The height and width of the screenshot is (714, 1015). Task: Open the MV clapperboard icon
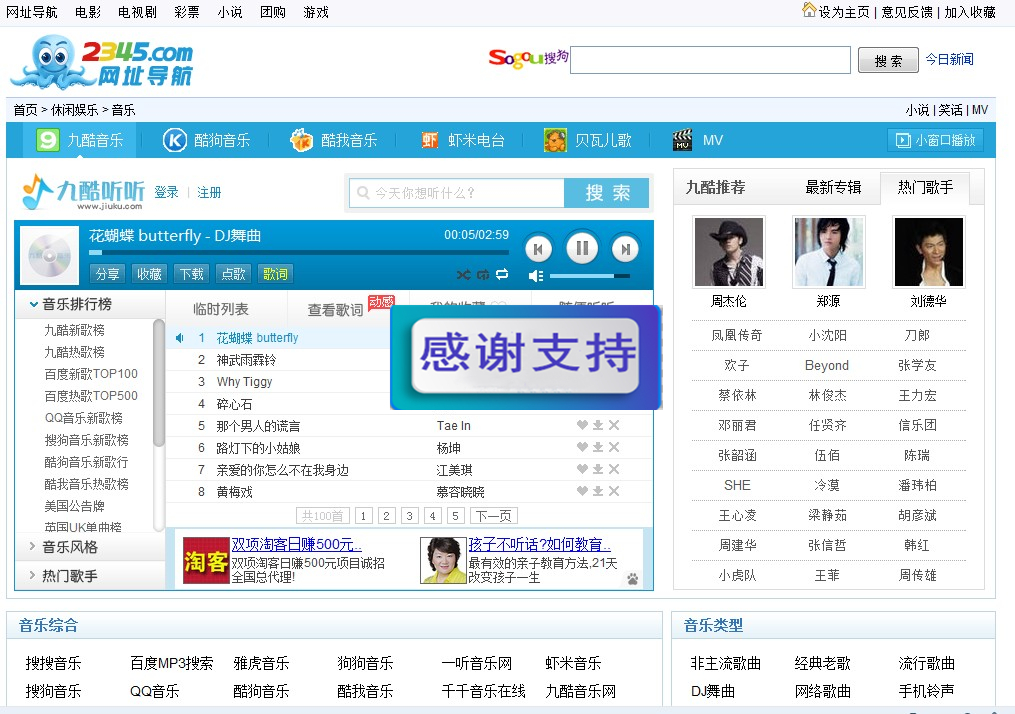[x=682, y=140]
